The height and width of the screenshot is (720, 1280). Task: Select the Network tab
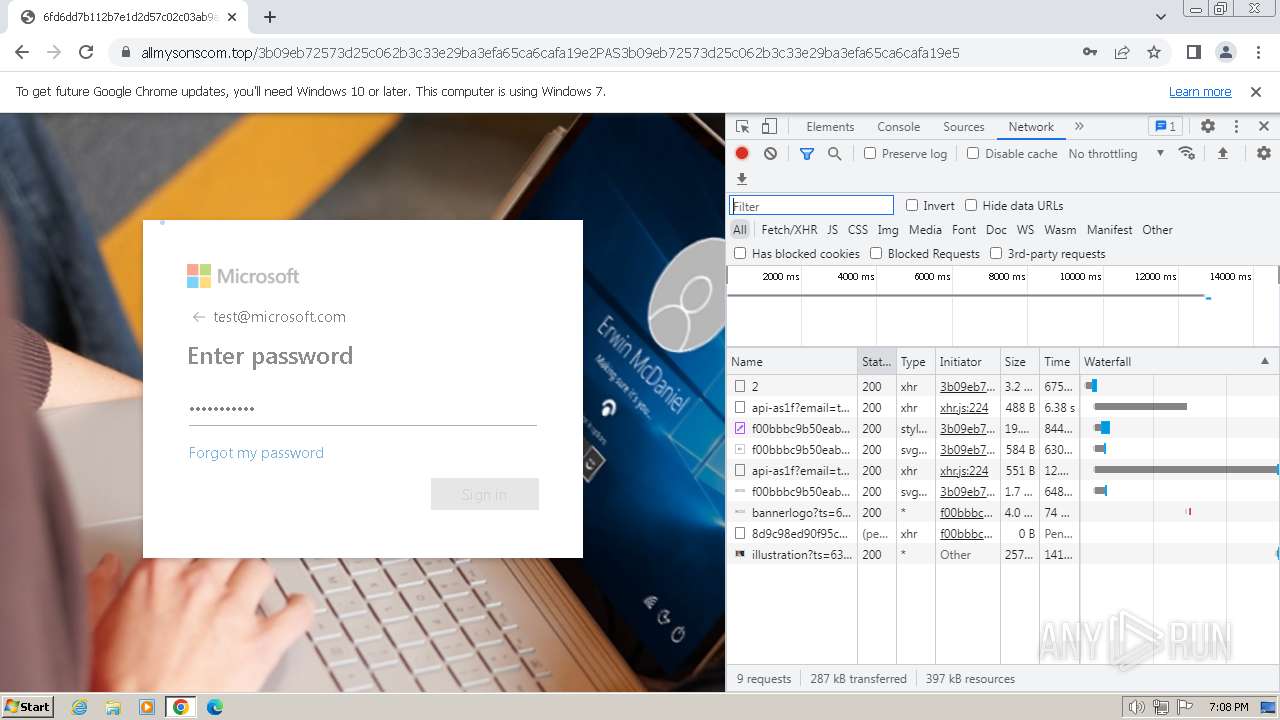point(1031,127)
